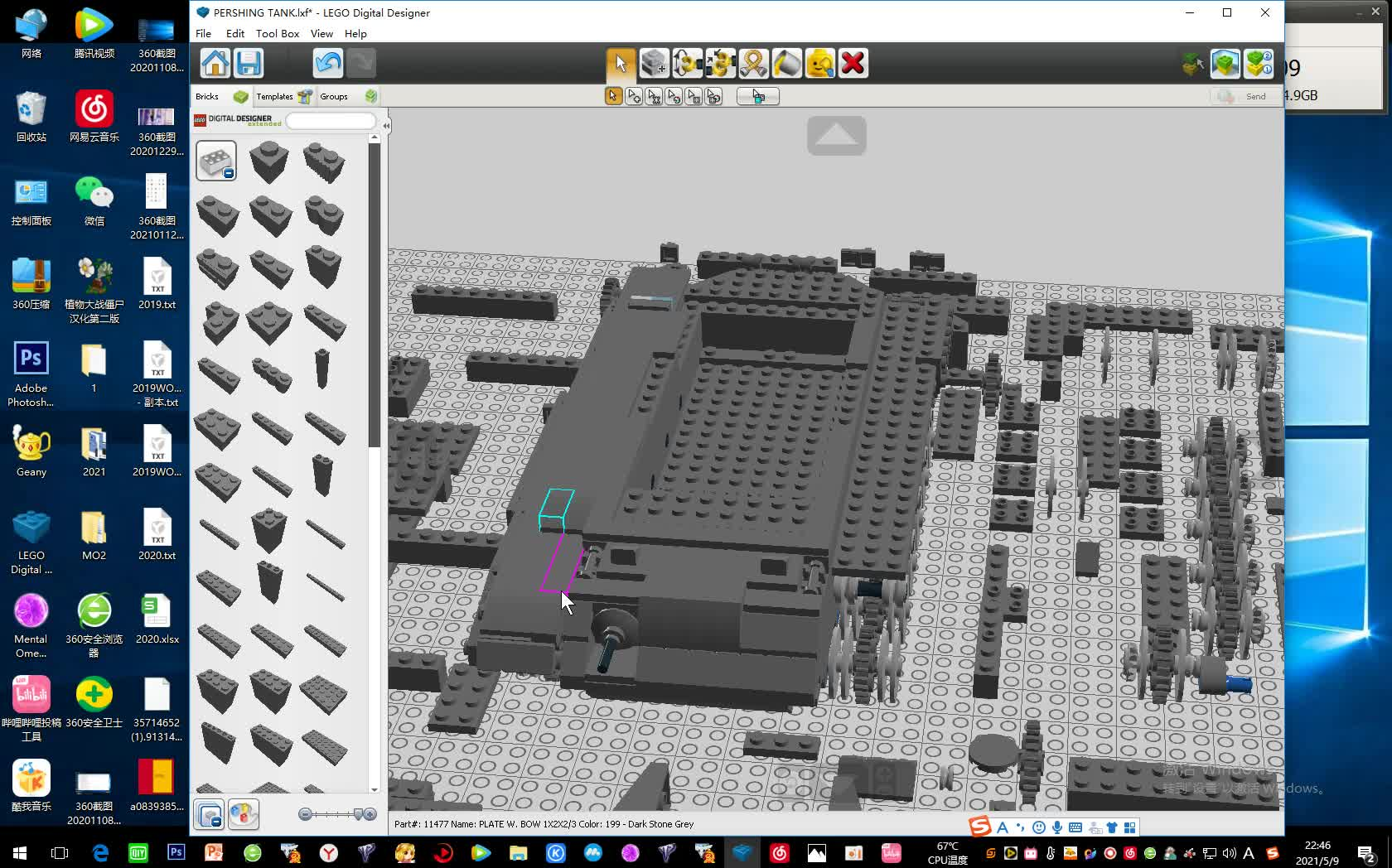Screen dimensions: 1392x868
Task: Toggle Sogou Chinese/English mode letter A
Action: [x=1003, y=827]
